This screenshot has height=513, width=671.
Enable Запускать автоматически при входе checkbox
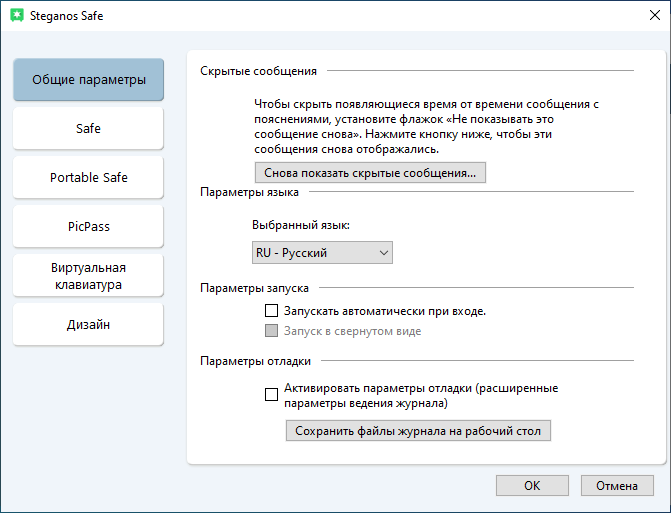pyautogui.click(x=272, y=311)
